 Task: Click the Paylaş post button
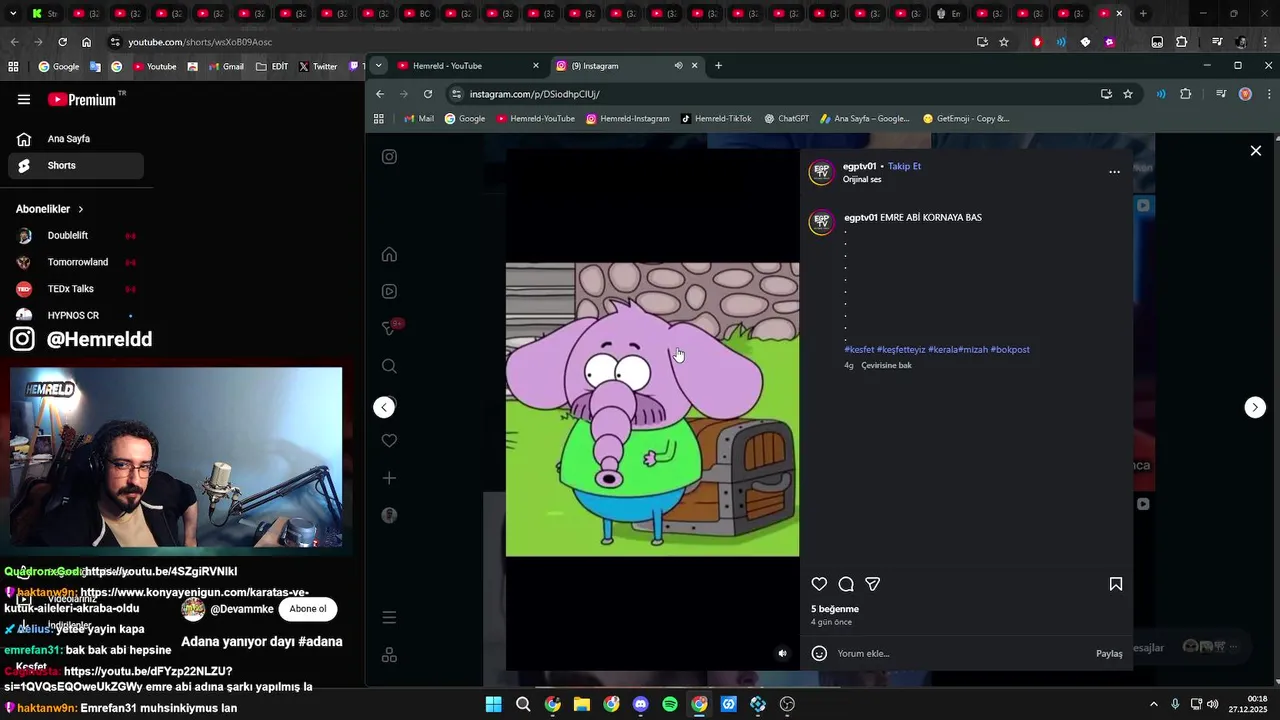[1109, 653]
